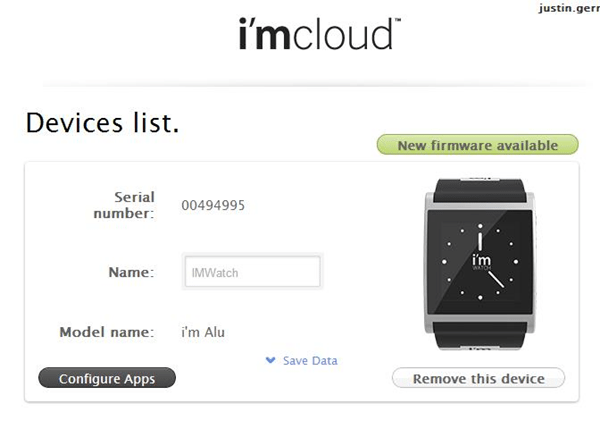
Task: Open Configure Apps
Action: pos(107,378)
